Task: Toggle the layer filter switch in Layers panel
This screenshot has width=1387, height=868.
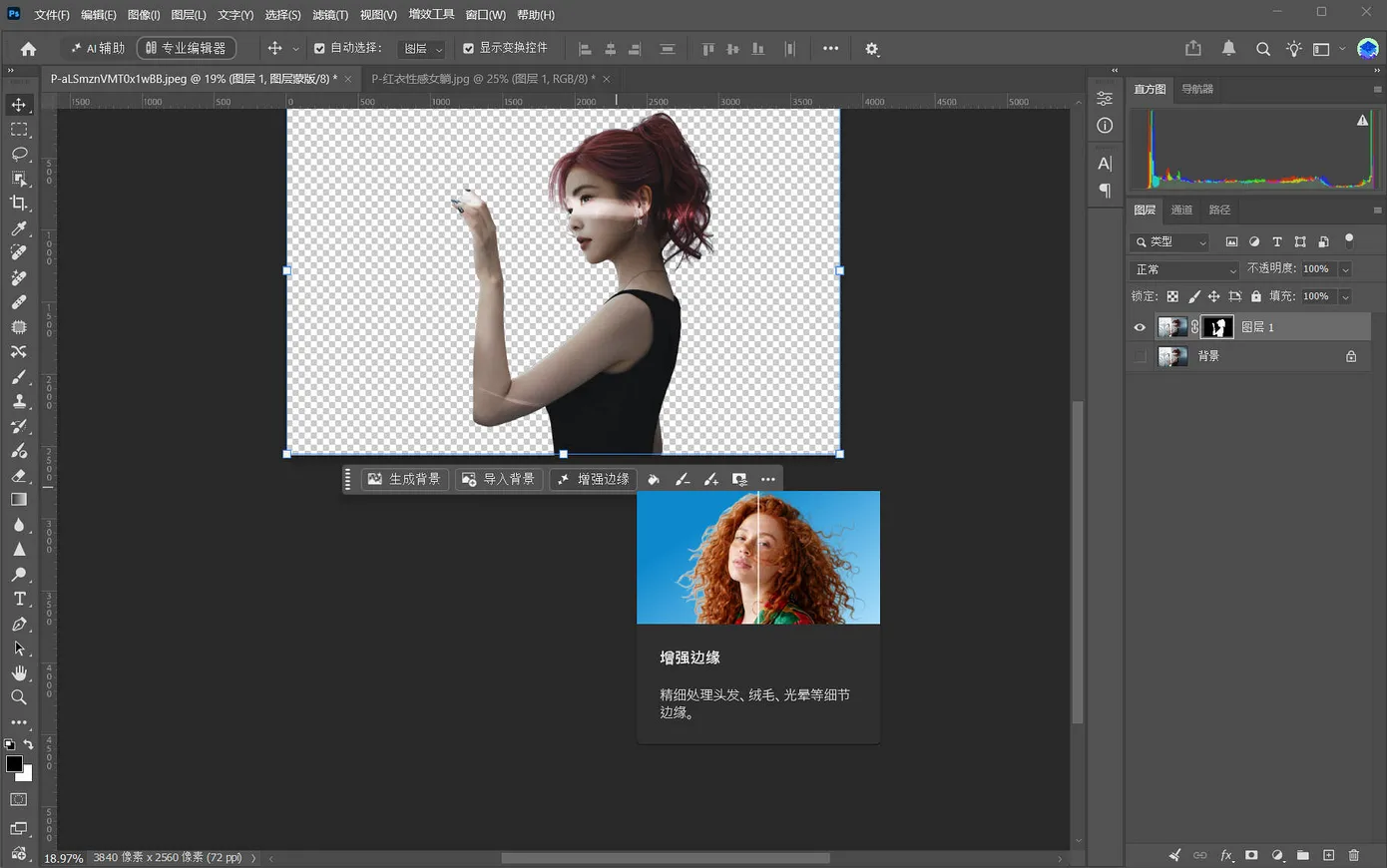Action: coord(1349,240)
